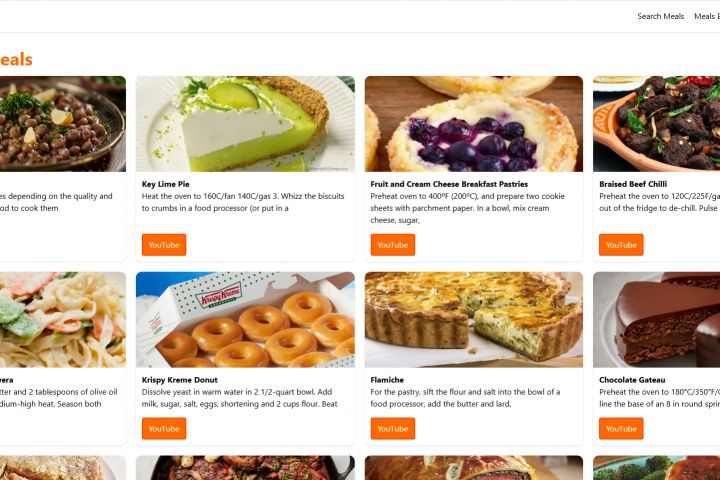Select the blueberry breakfast pastries image
The width and height of the screenshot is (720, 480).
(473, 124)
